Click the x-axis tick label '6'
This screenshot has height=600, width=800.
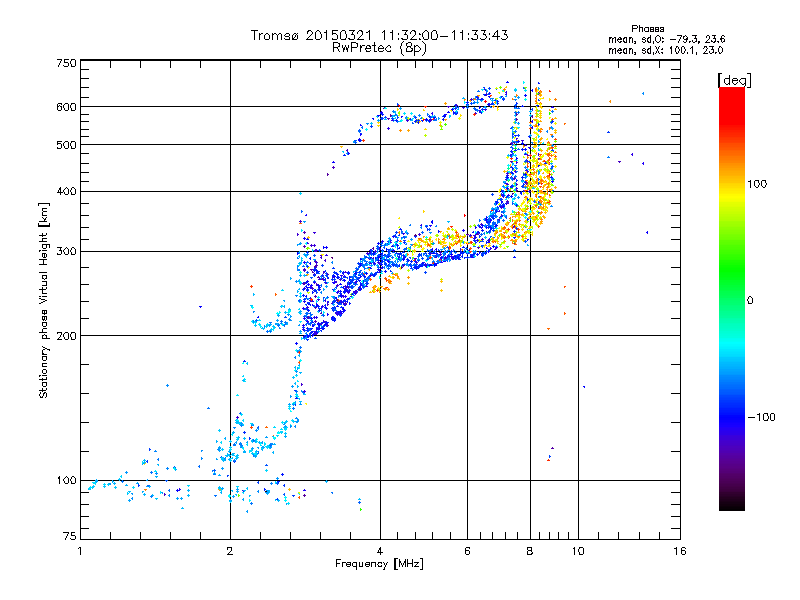pos(467,551)
